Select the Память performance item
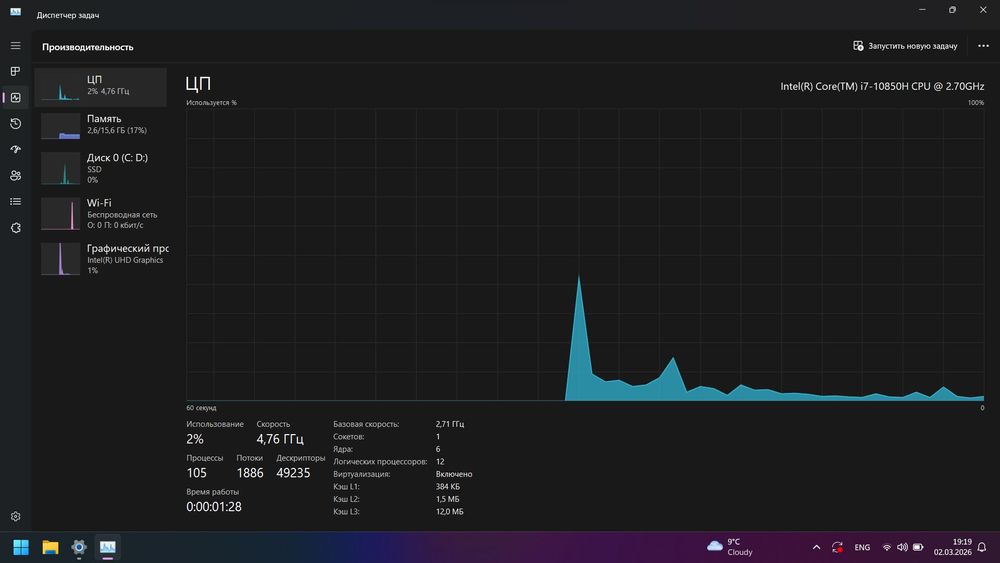 coord(101,126)
